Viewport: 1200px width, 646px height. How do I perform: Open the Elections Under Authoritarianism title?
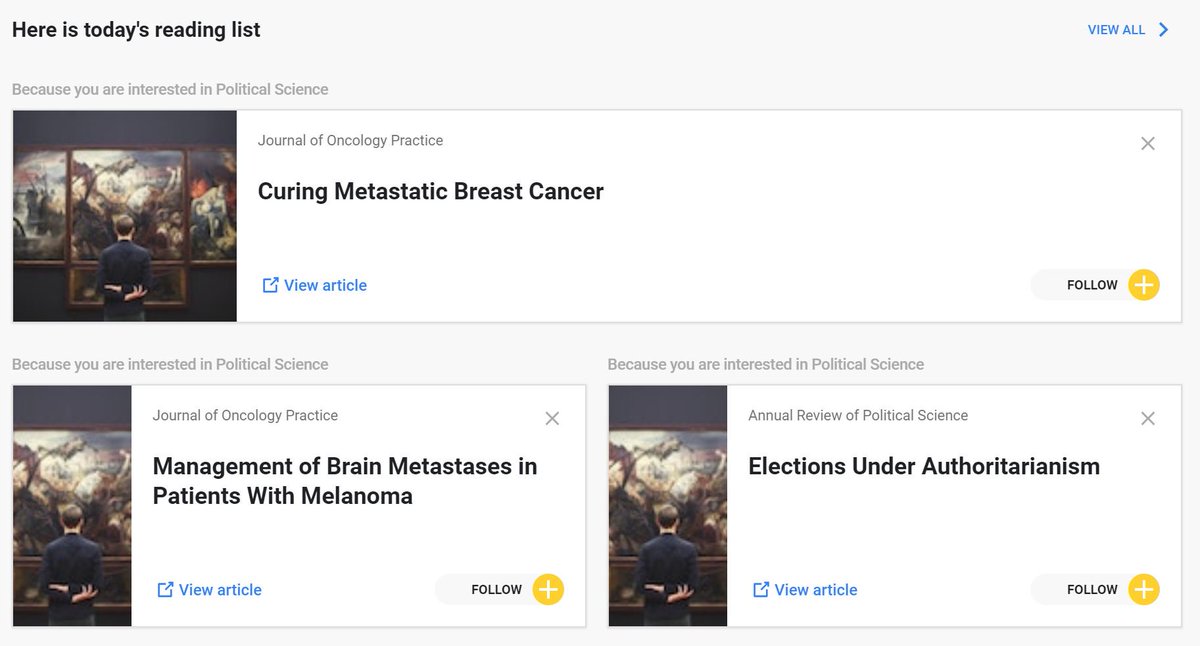tap(924, 466)
